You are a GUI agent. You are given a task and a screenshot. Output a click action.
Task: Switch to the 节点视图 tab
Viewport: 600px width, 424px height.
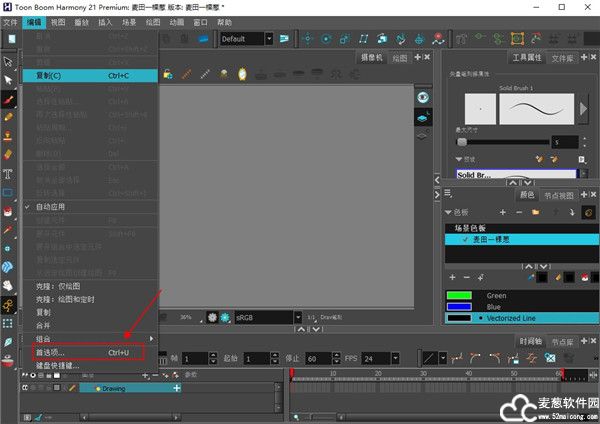click(x=560, y=195)
